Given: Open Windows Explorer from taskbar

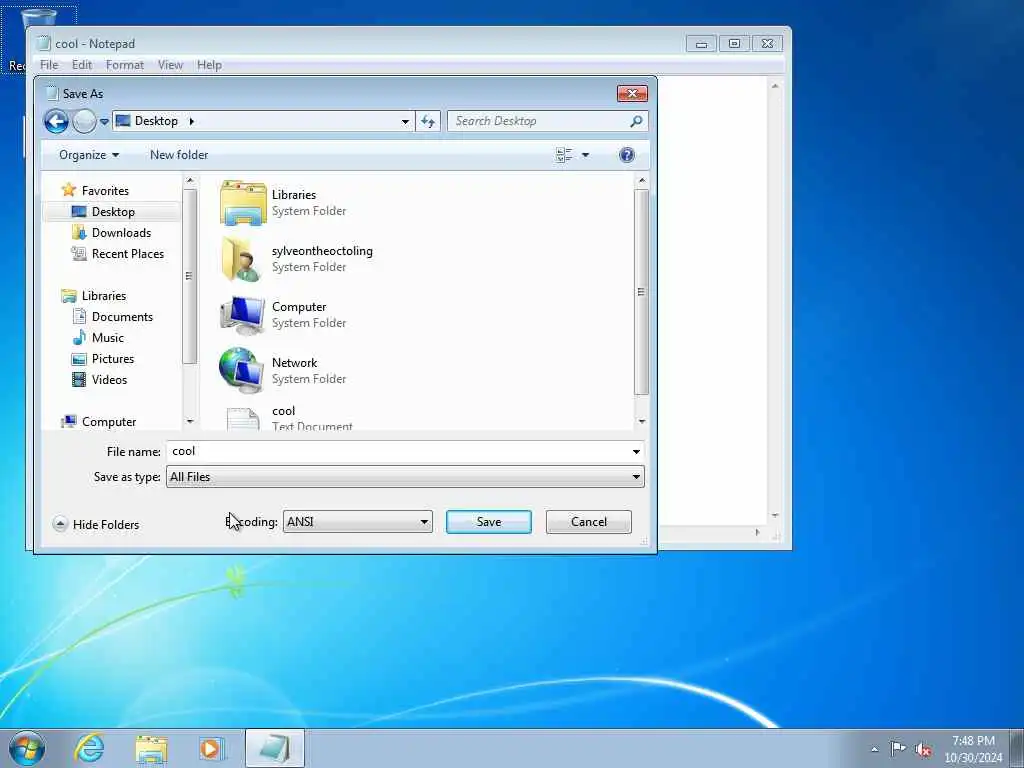Looking at the screenshot, I should point(152,748).
